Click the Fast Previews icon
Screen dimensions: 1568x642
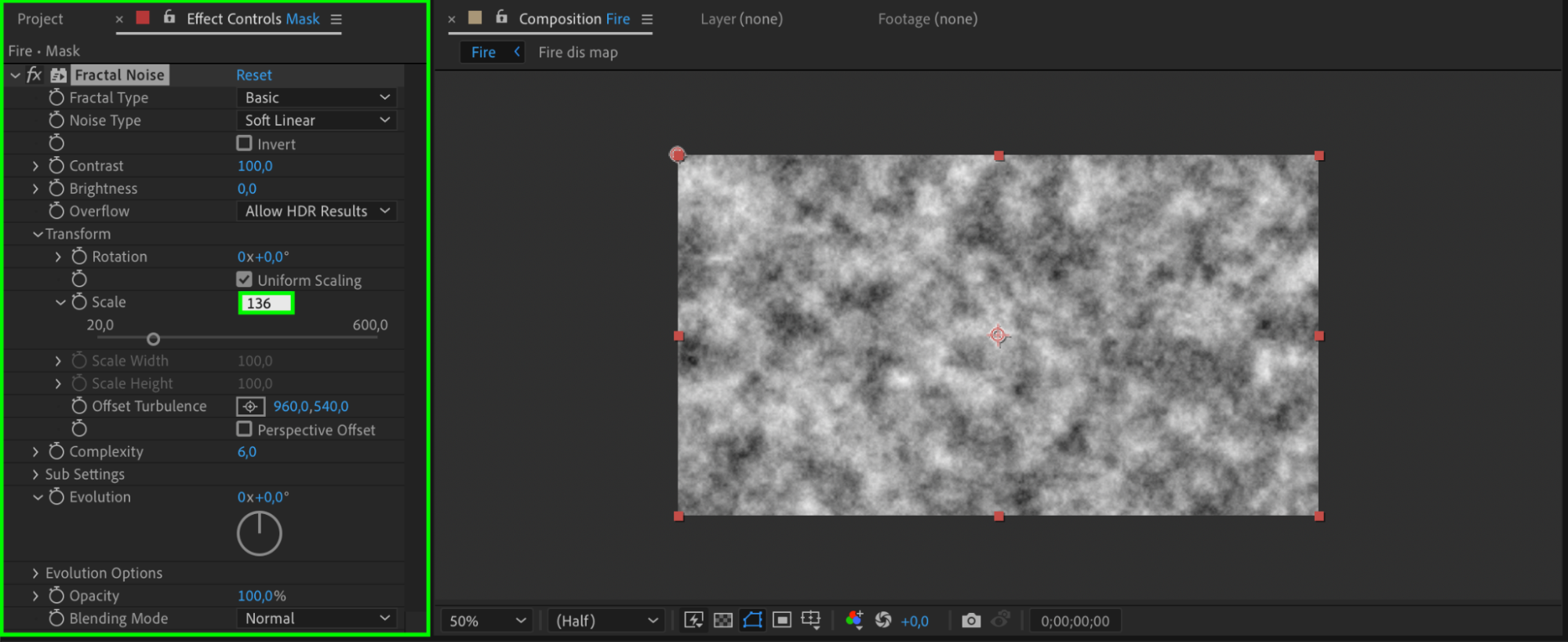coord(693,620)
